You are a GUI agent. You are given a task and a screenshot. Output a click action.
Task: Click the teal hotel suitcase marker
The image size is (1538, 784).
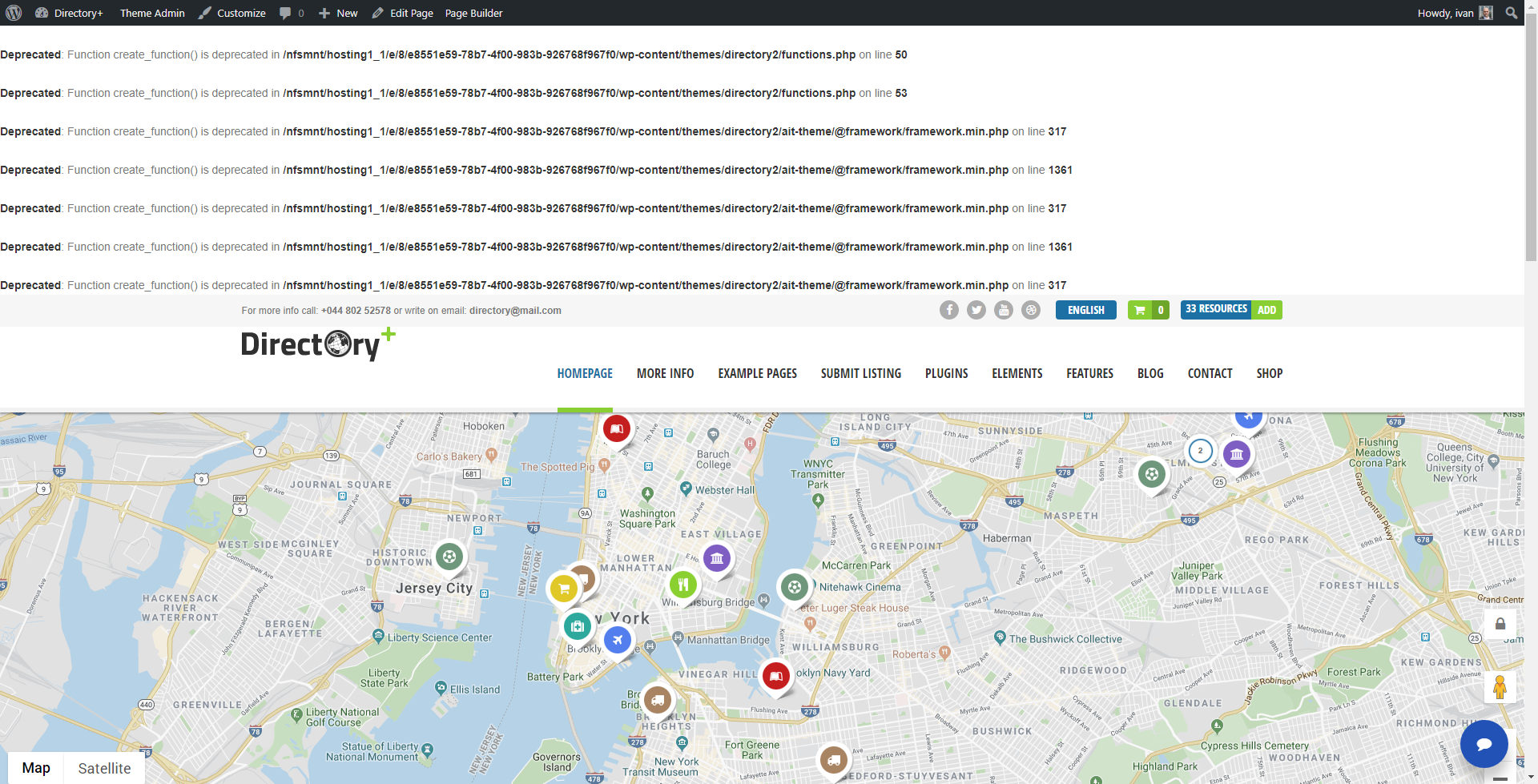click(x=578, y=626)
